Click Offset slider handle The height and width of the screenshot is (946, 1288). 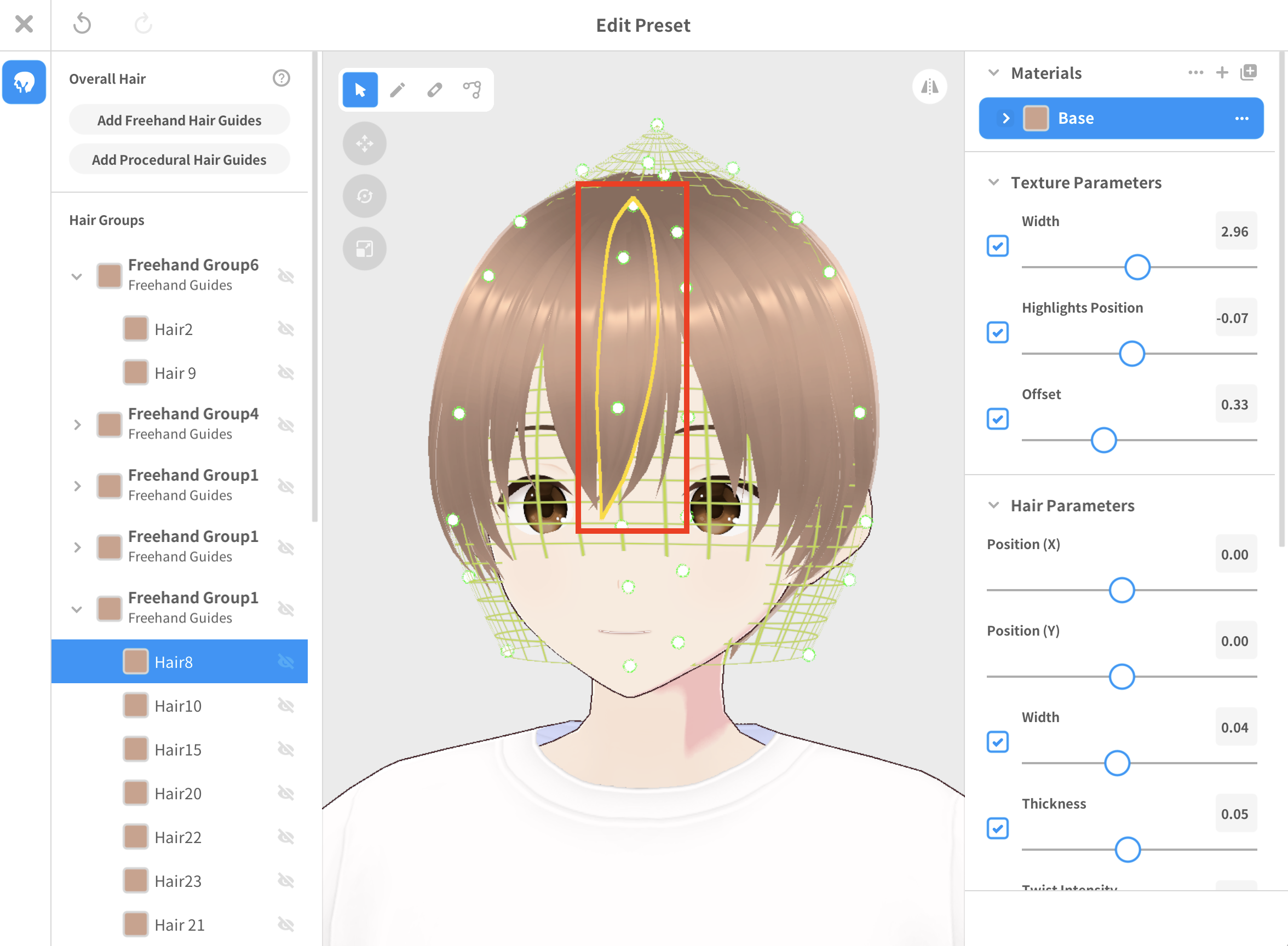1103,440
